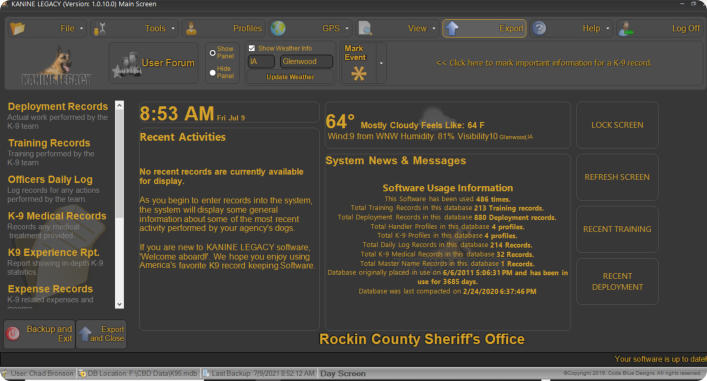The width and height of the screenshot is (707, 381).
Task: Click the Glenwood city input field
Action: (306, 61)
